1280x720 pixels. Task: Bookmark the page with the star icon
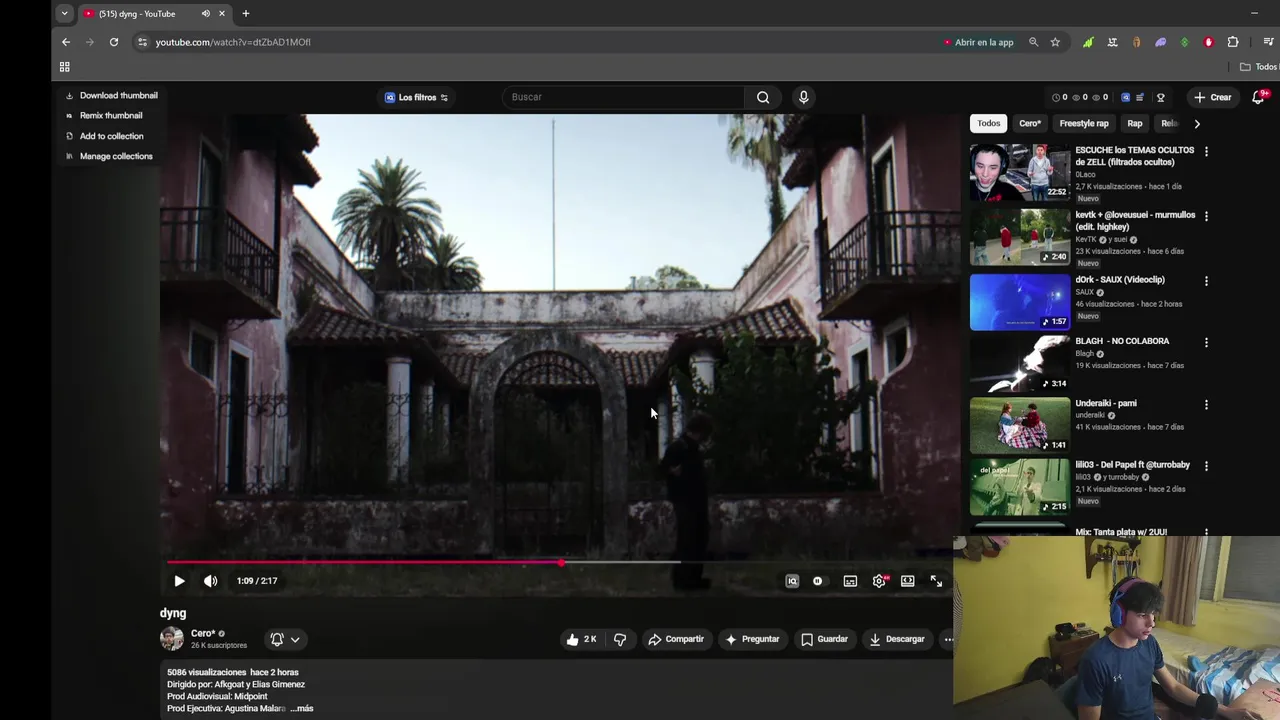coord(1055,42)
